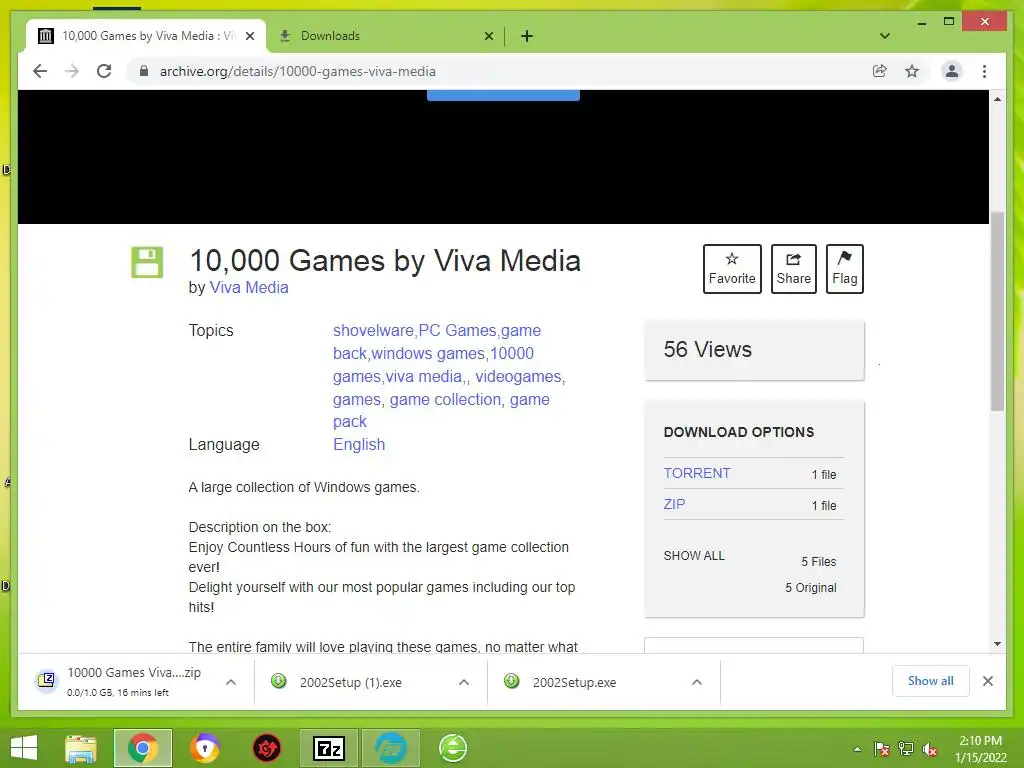The height and width of the screenshot is (768, 1024).
Task: Open the blue window taskbar icon
Action: pyautogui.click(x=391, y=748)
